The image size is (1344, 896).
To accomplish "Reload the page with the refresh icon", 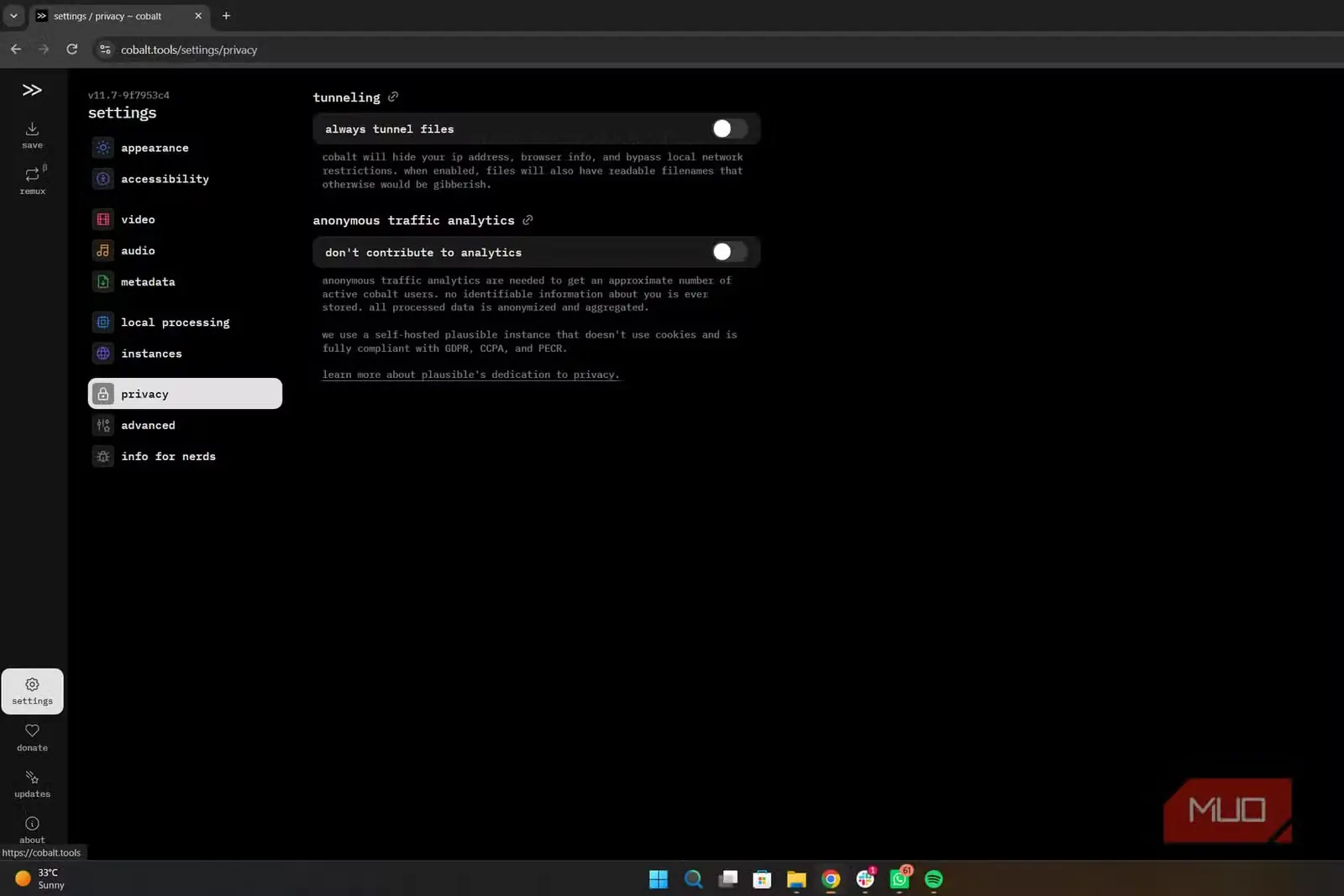I will (x=72, y=50).
